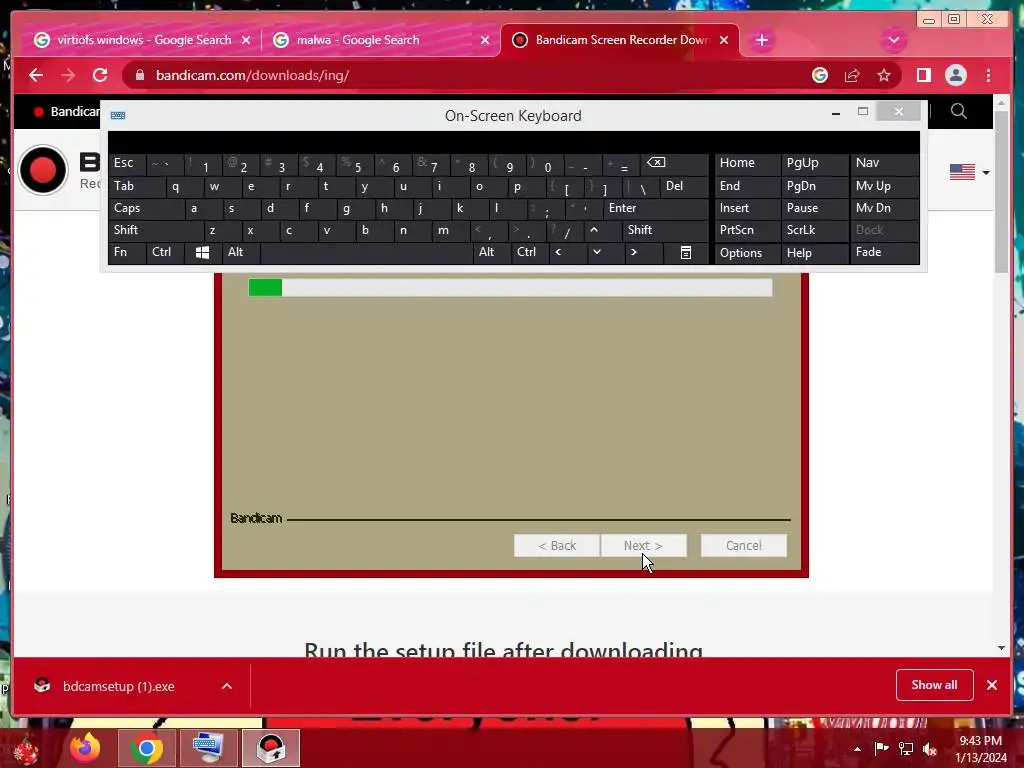Click the Enter key on keyboard
The height and width of the screenshot is (768, 1024).
[655, 208]
